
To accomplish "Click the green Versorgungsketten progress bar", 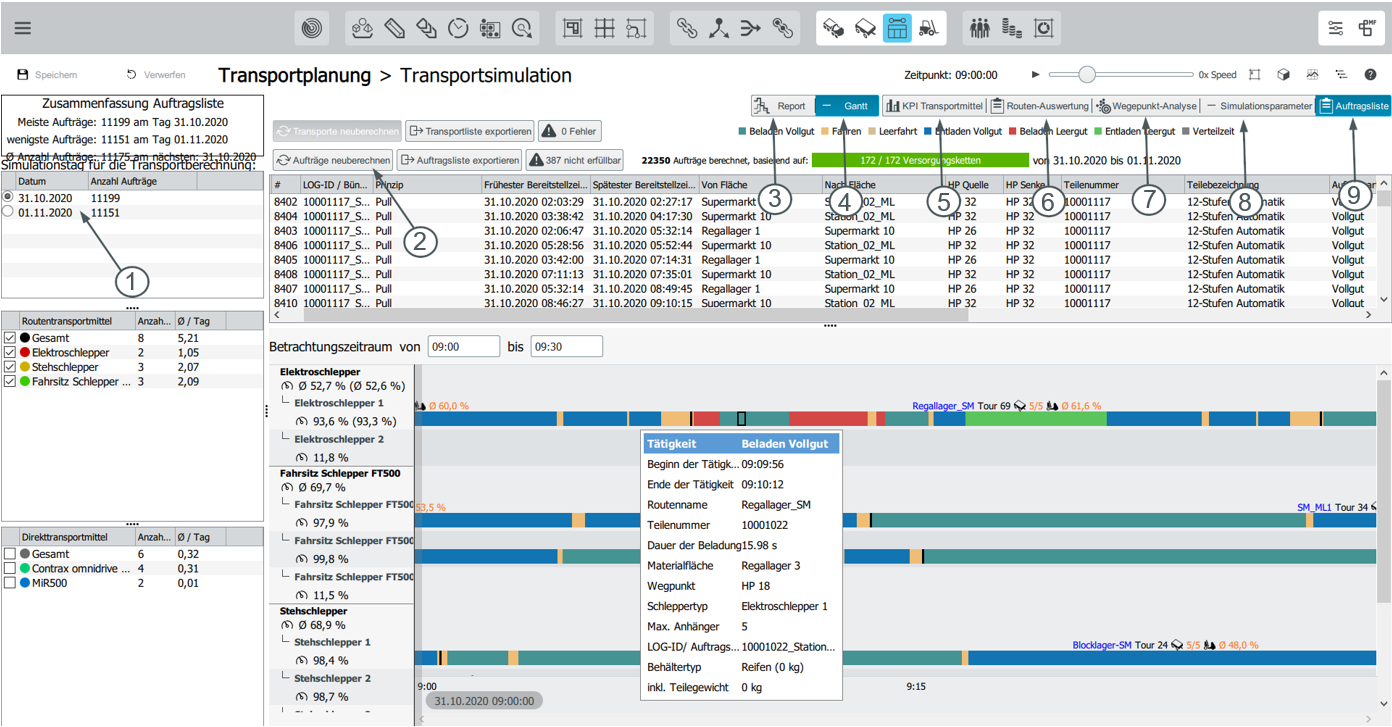I will tap(919, 160).
